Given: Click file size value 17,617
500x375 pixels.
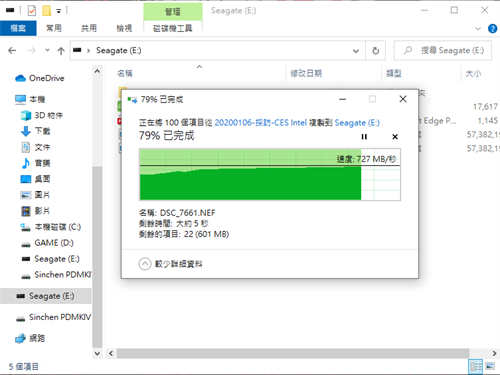Looking at the screenshot, I should (485, 107).
